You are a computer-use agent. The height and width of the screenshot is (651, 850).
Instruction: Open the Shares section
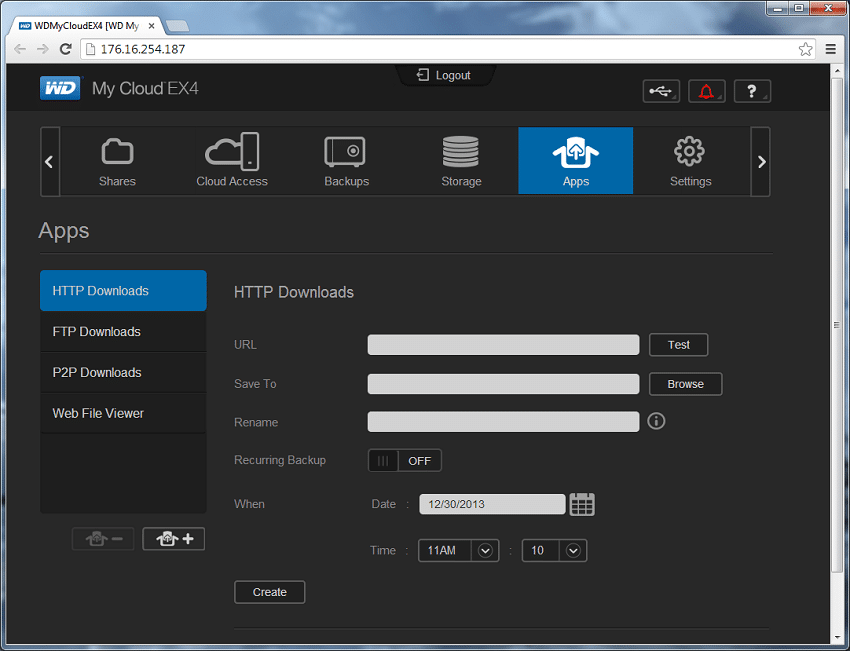pyautogui.click(x=117, y=161)
